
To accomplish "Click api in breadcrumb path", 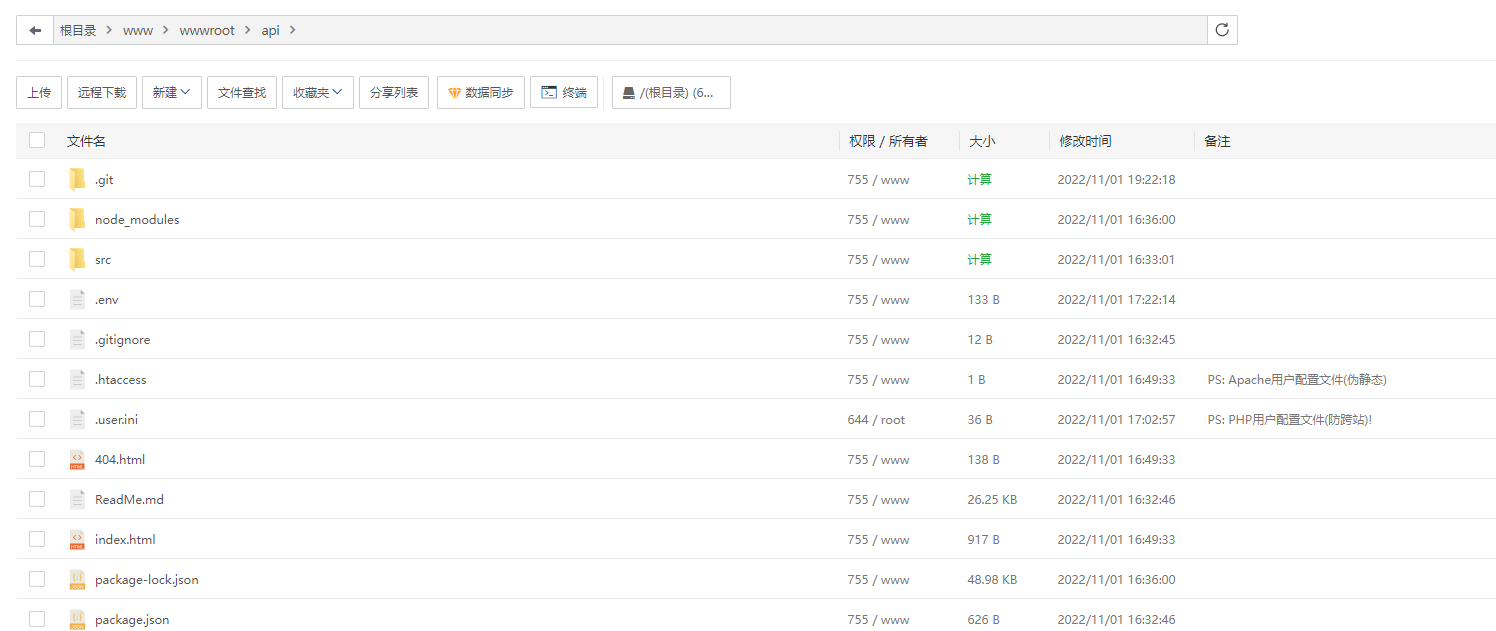I will coord(271,30).
